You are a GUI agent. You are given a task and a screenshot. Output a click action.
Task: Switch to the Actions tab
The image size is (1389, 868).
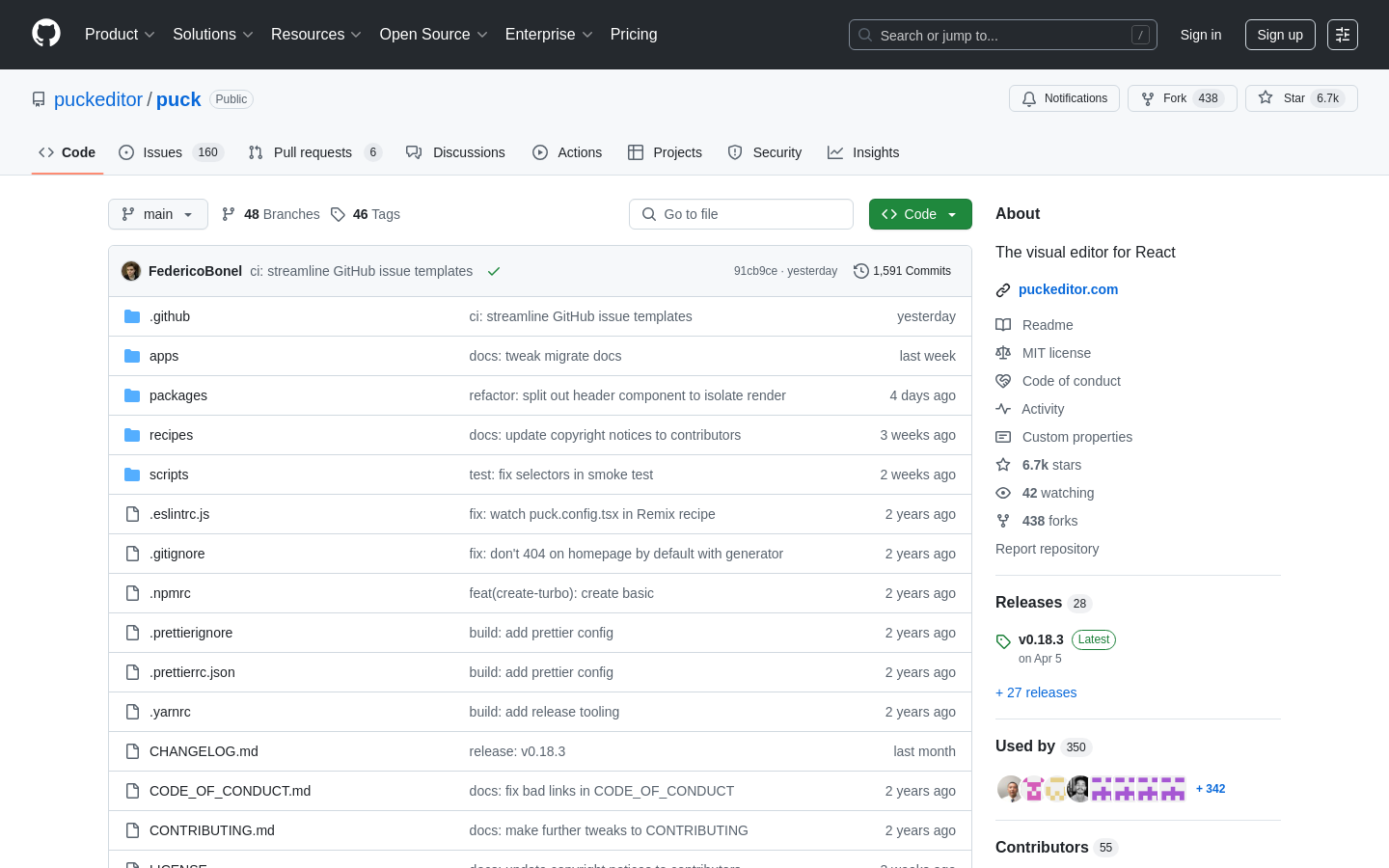[567, 152]
